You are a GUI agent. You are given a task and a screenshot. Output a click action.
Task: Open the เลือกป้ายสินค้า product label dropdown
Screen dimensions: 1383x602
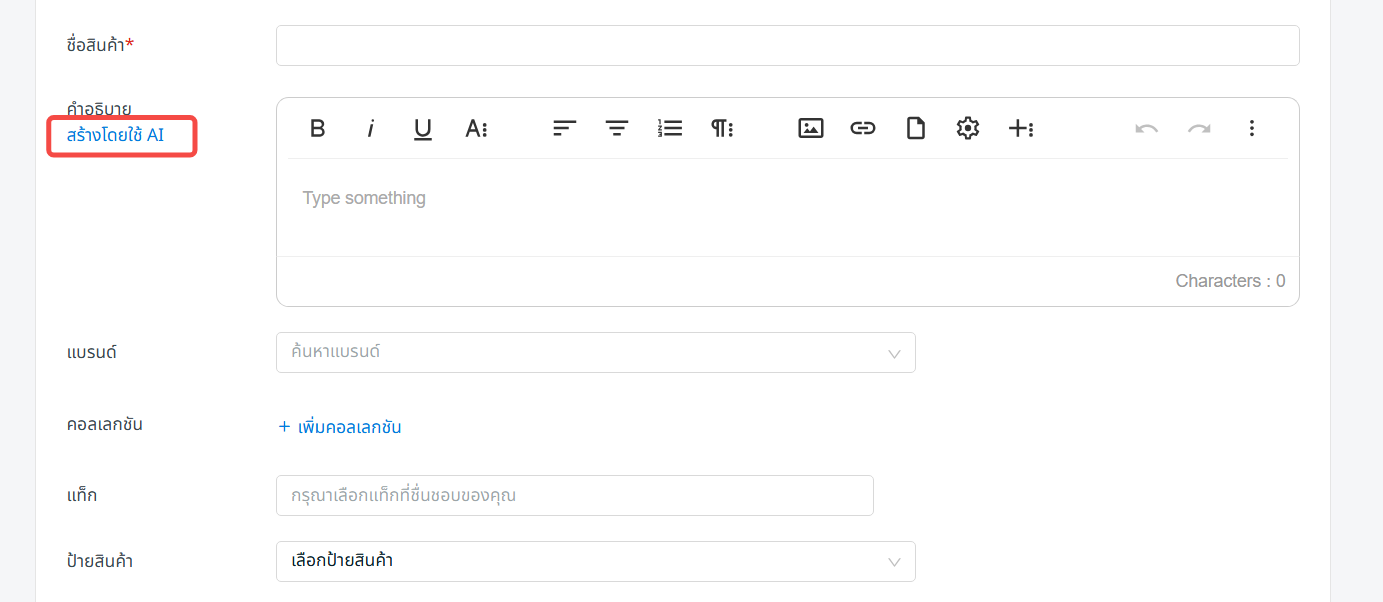(596, 561)
